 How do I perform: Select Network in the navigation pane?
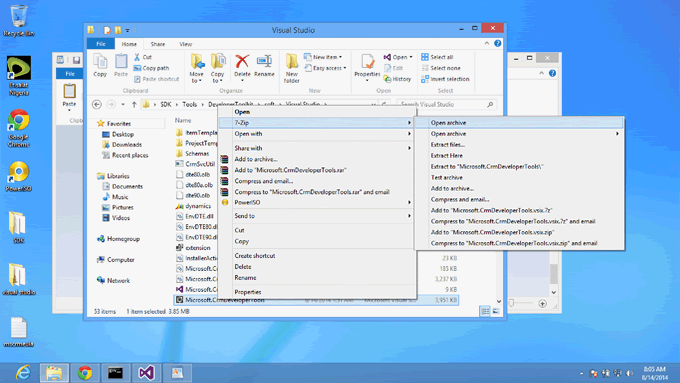(x=114, y=280)
